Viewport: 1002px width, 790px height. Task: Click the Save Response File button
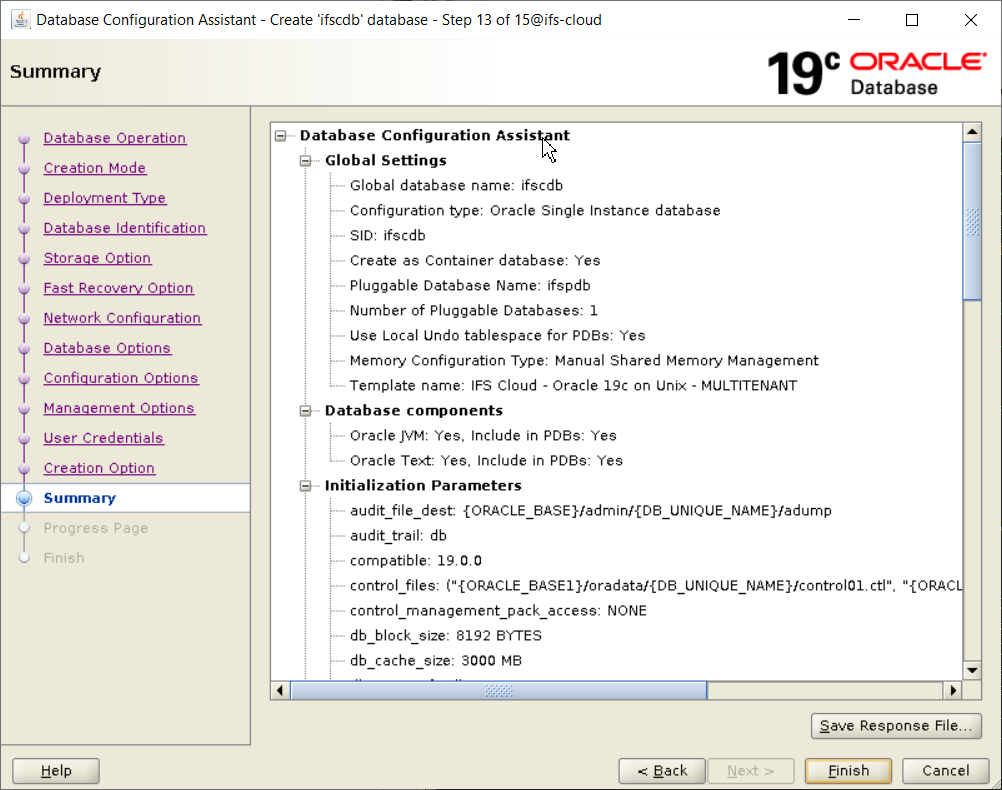tap(896, 726)
